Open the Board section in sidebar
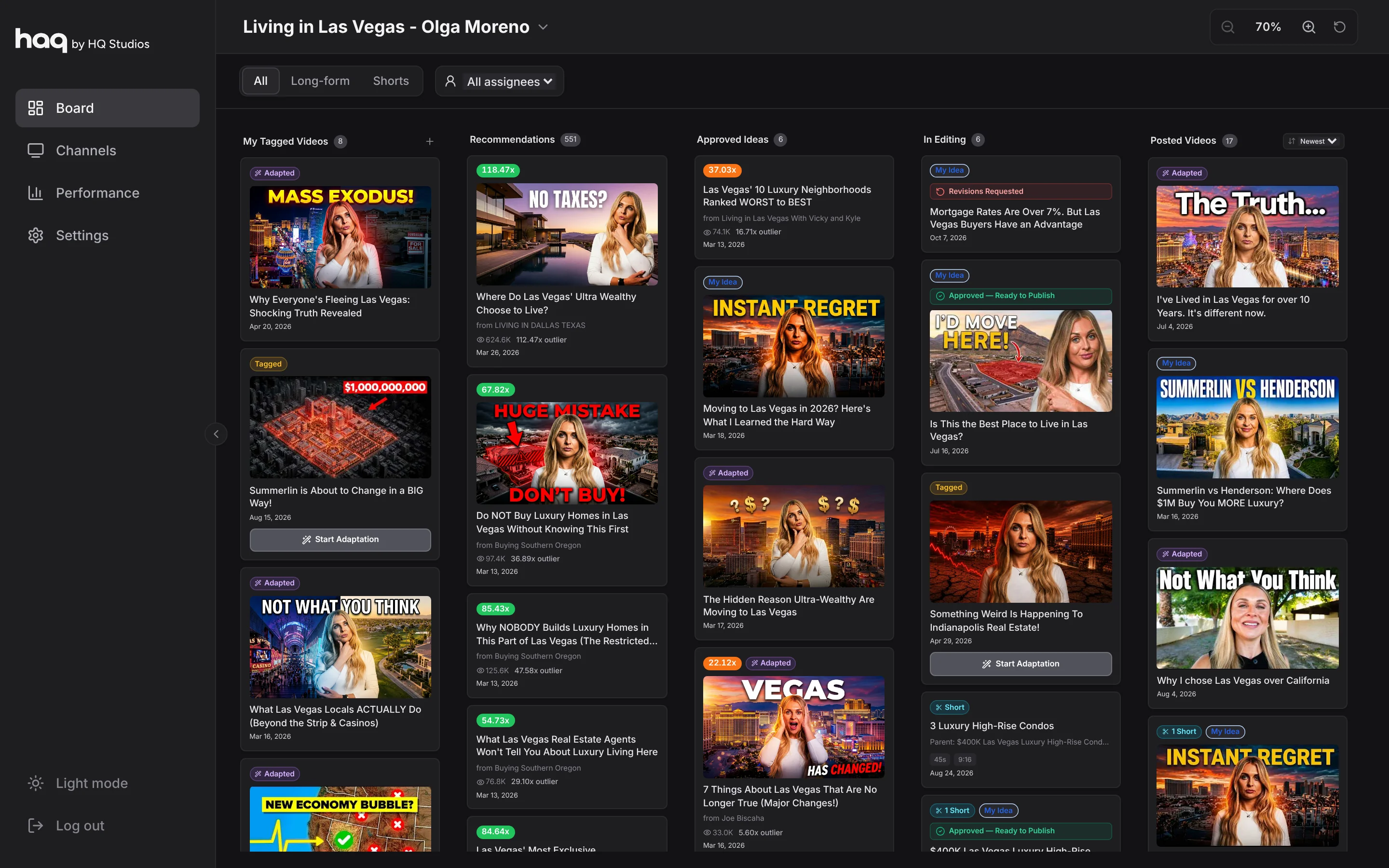Screen dimensions: 1389x868 108,108
